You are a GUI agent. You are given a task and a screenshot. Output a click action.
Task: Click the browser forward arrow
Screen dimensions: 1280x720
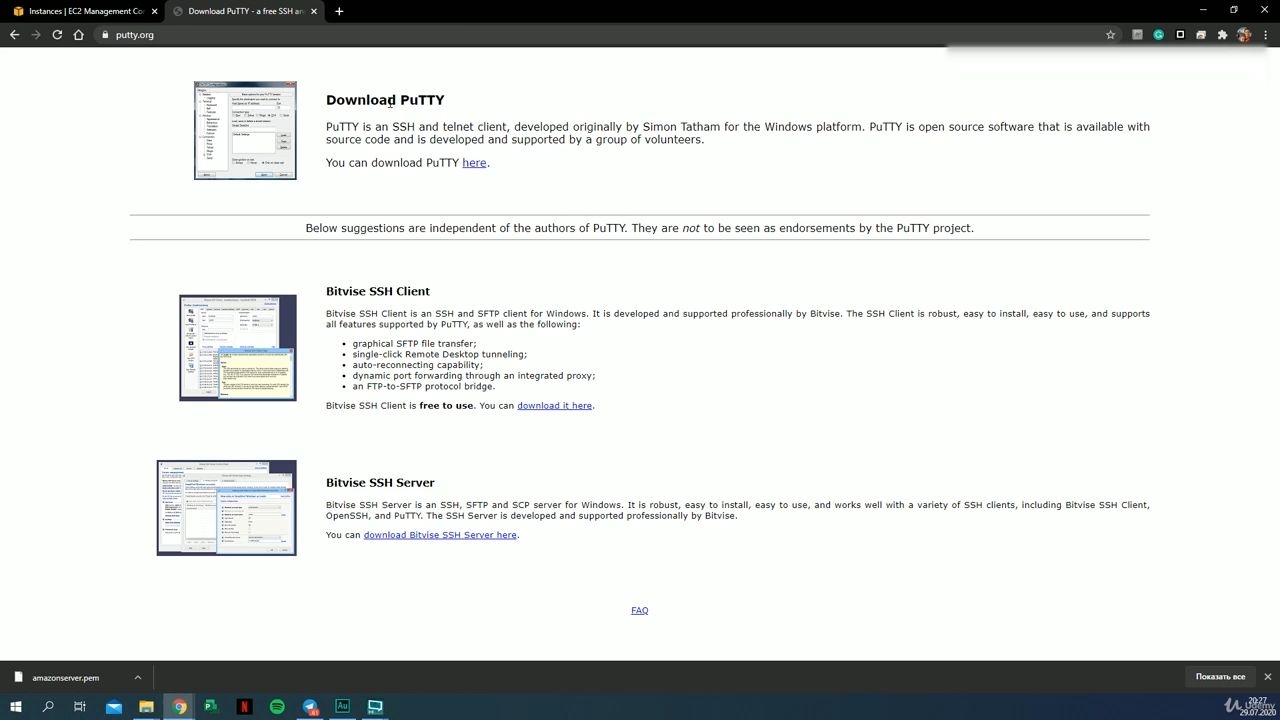tap(36, 35)
